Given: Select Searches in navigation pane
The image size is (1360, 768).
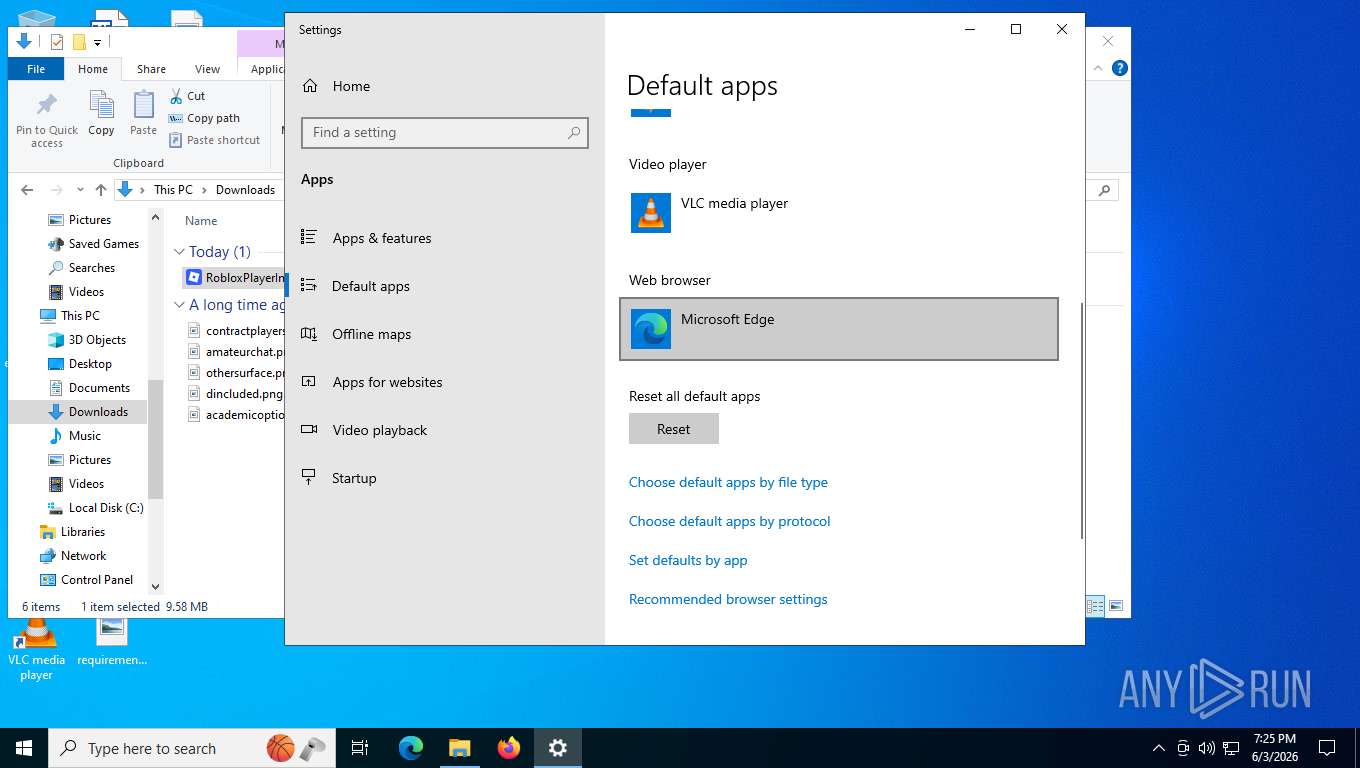Looking at the screenshot, I should [x=82, y=268].
